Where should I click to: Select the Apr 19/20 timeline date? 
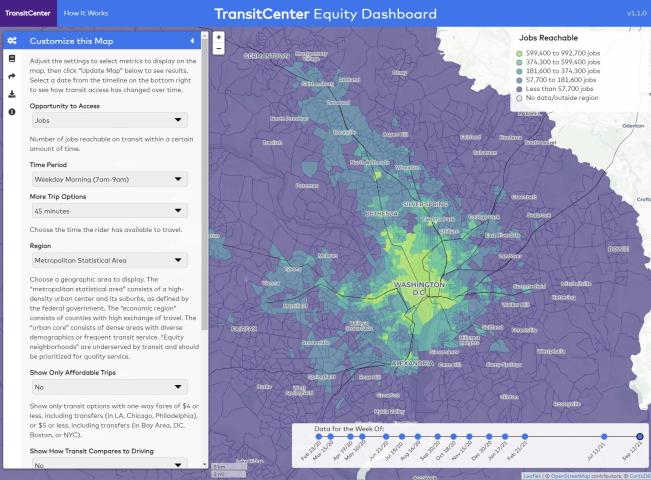[350, 436]
